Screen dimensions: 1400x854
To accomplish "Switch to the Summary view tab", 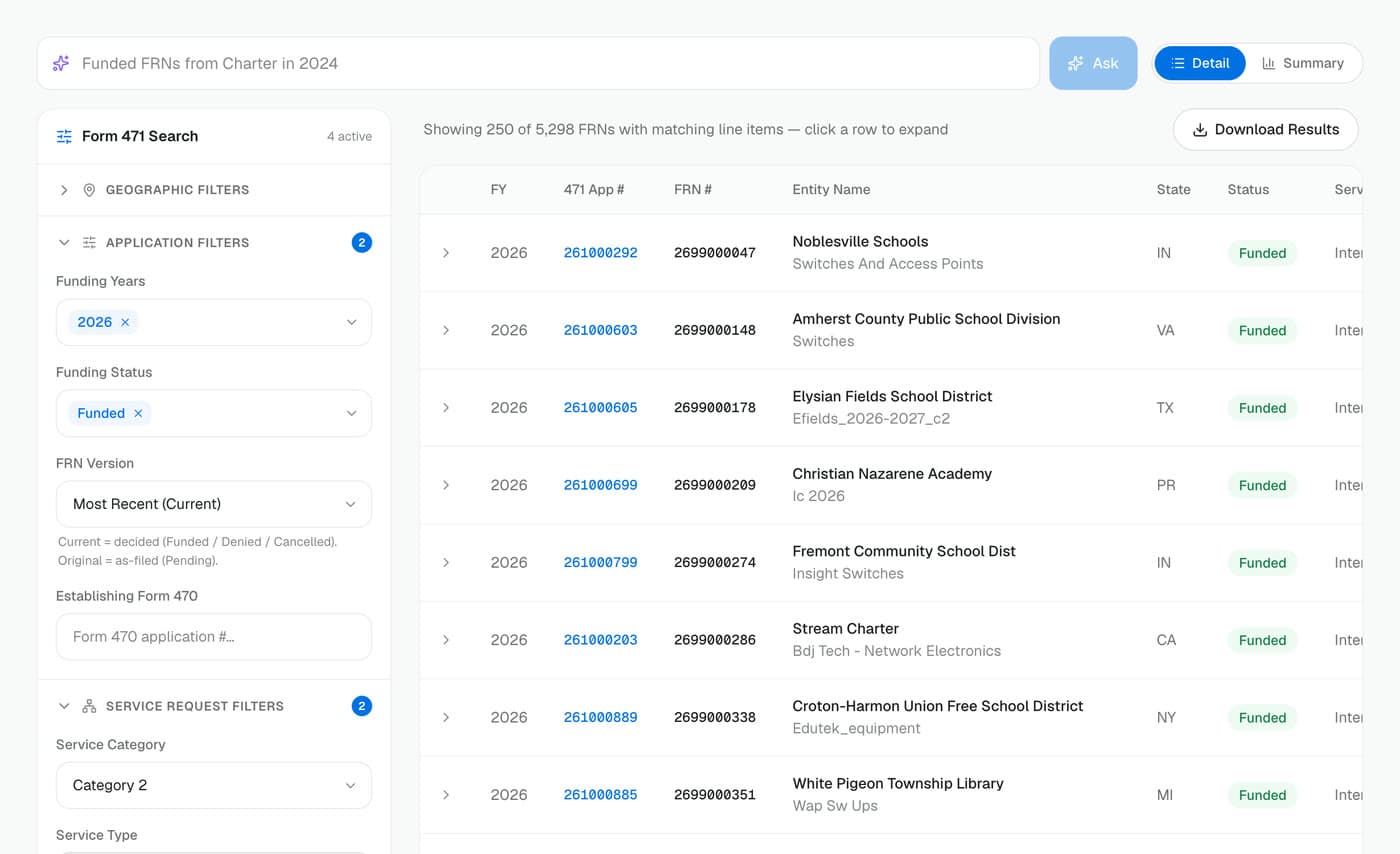I will coord(1303,63).
